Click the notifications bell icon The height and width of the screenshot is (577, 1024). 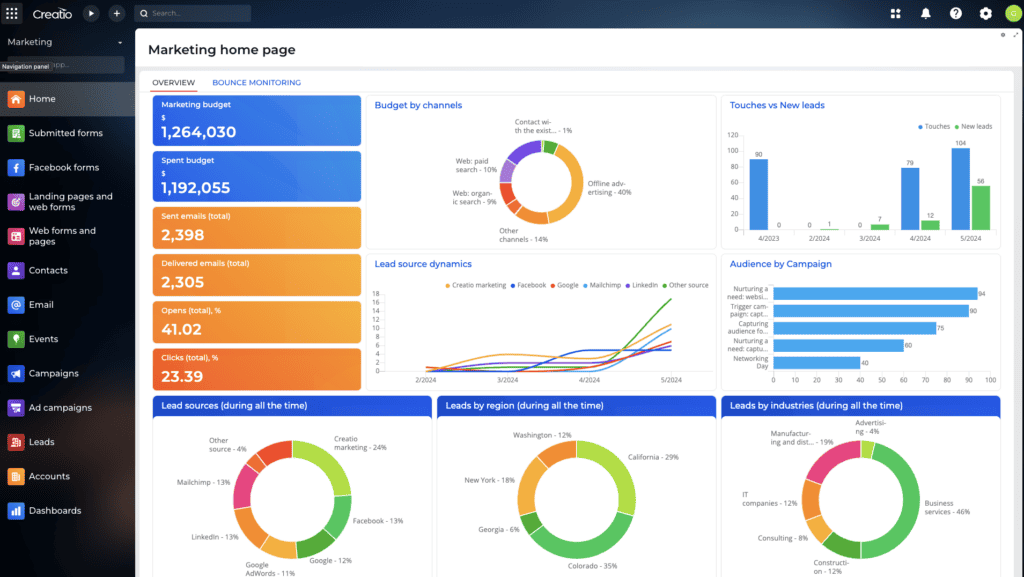coord(925,13)
